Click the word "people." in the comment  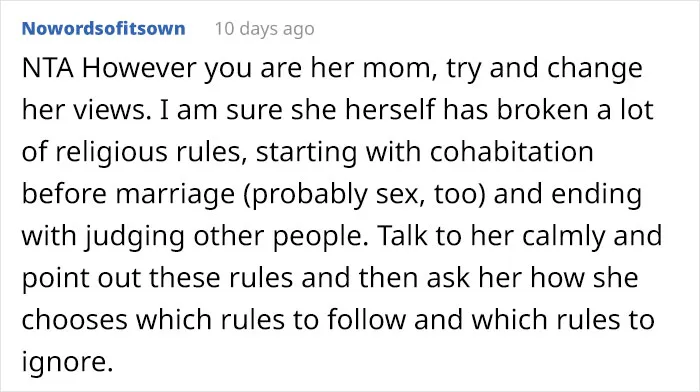321,237
